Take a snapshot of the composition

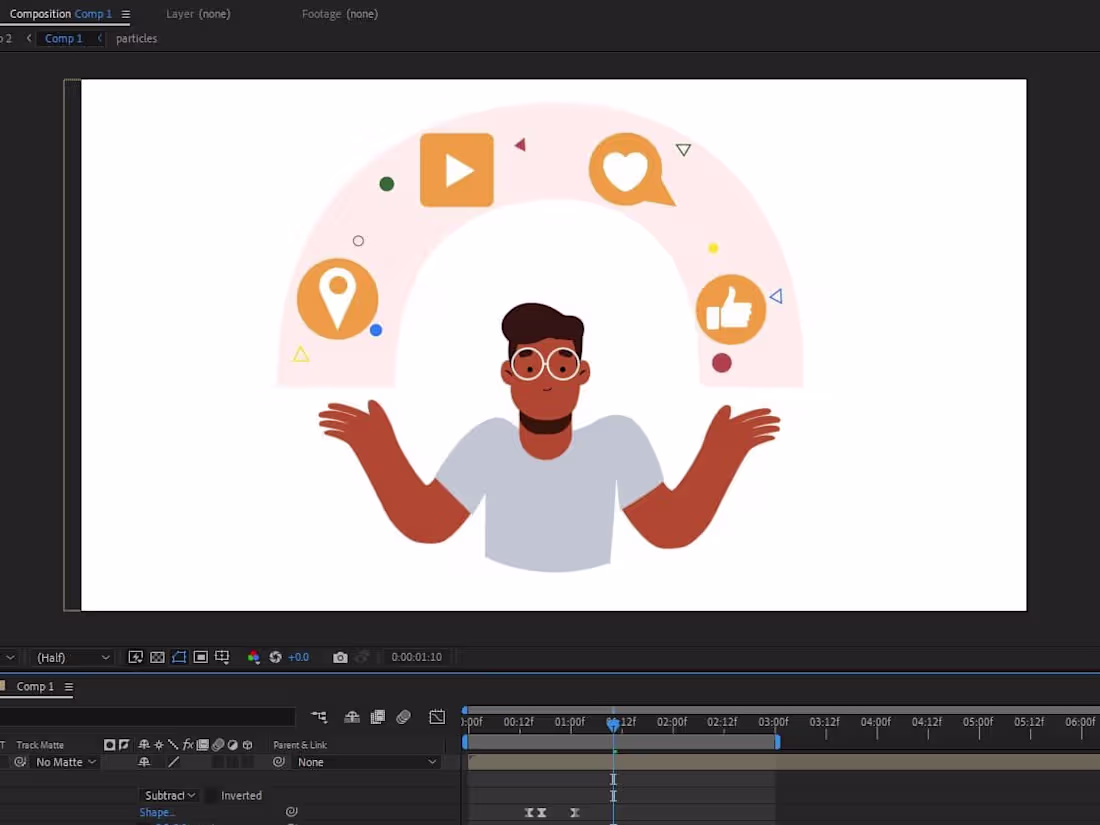340,657
